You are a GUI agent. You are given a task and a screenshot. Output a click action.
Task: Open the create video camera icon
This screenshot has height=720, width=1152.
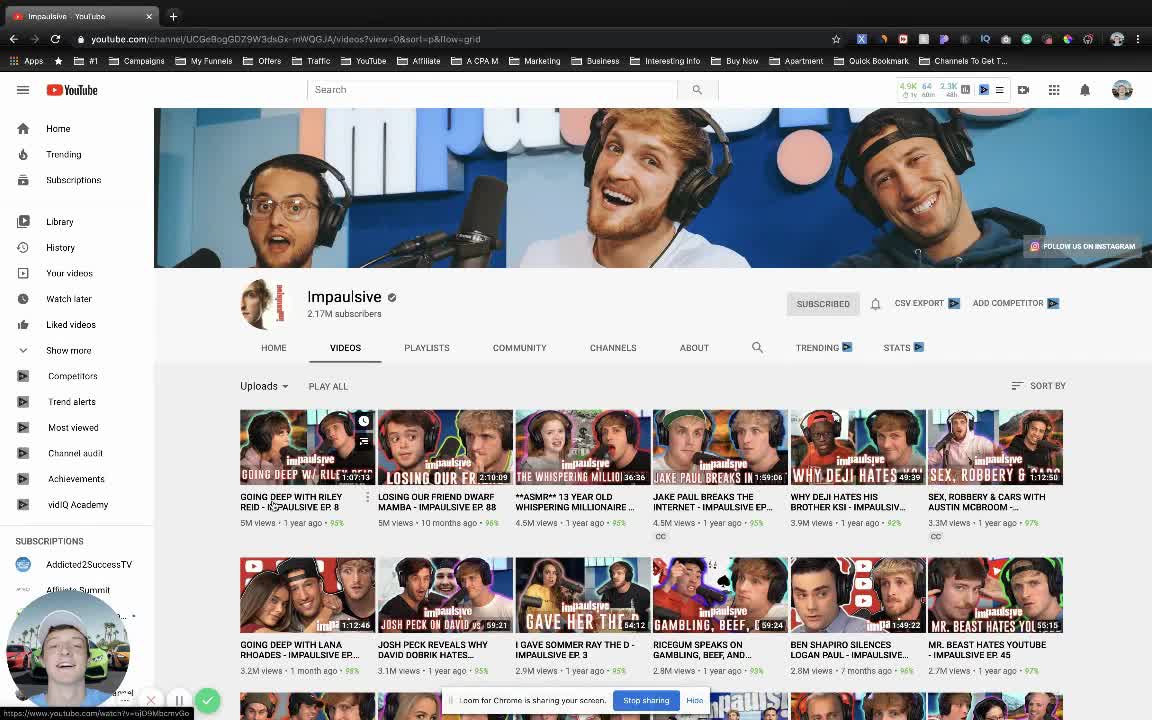pyautogui.click(x=1023, y=90)
